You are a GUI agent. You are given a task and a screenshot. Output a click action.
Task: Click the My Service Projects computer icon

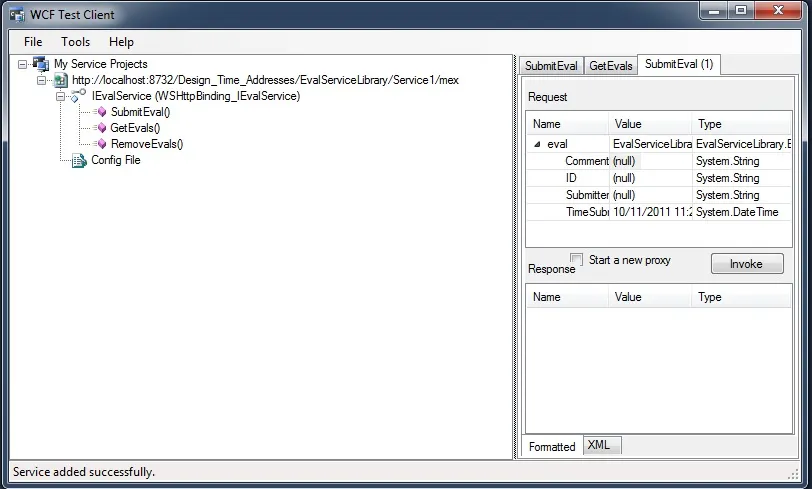[x=41, y=64]
